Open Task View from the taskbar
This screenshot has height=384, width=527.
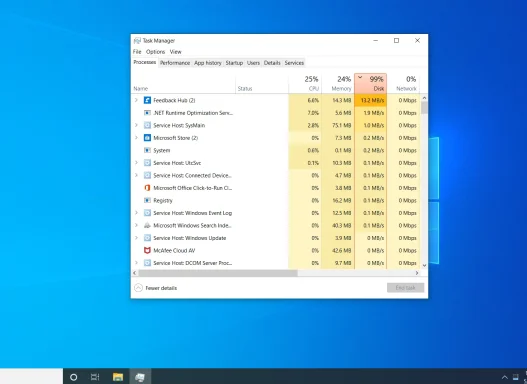coord(95,377)
